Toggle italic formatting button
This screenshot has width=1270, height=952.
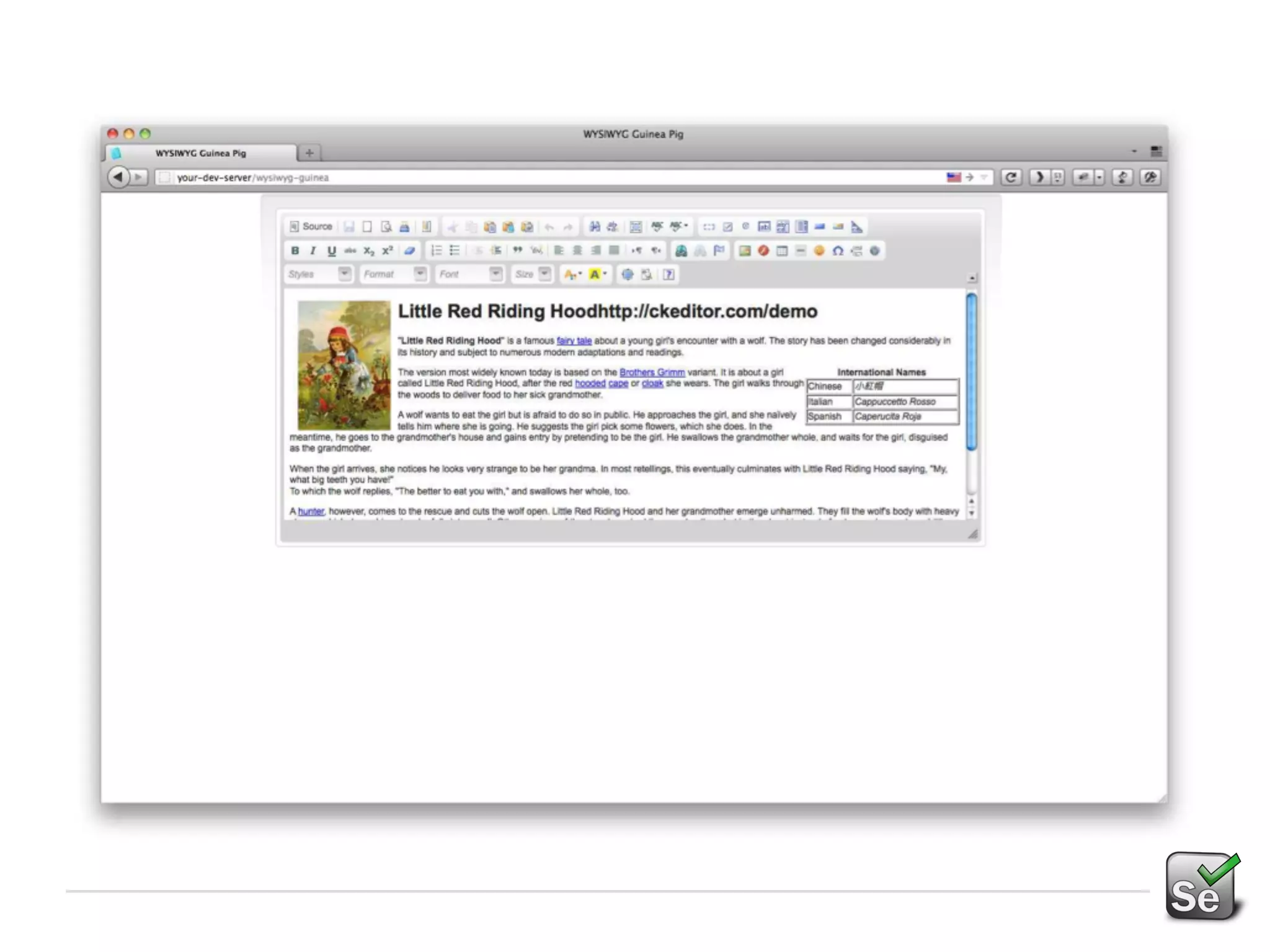coord(313,250)
